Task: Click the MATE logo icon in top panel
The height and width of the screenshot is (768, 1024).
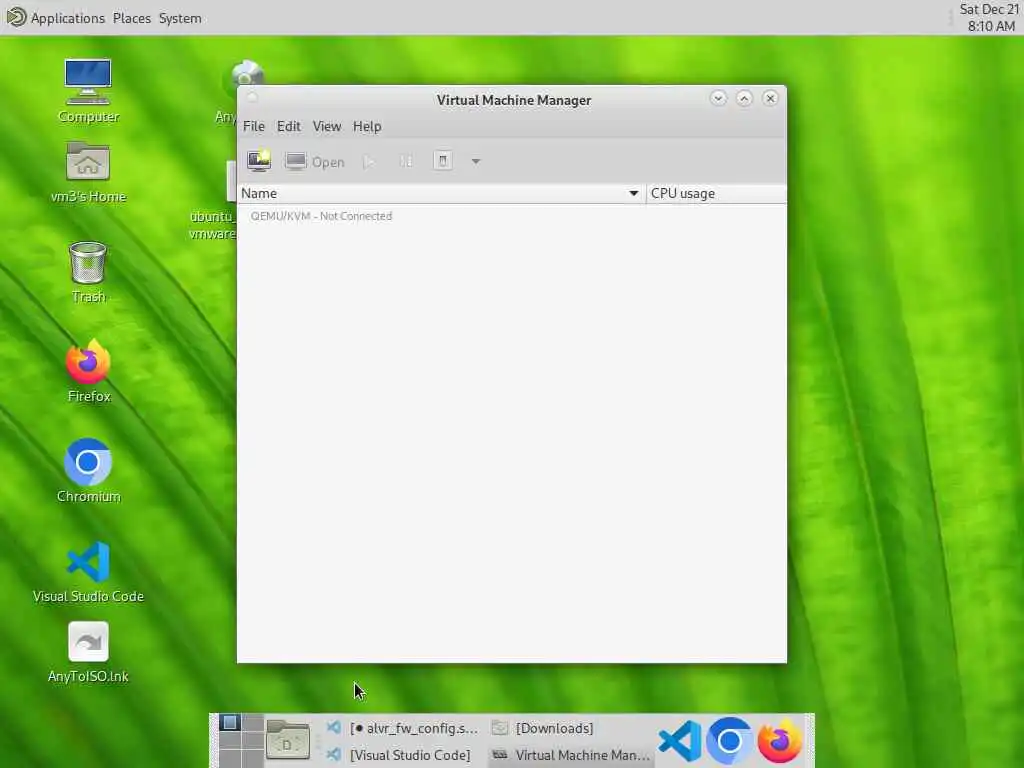Action: coord(16,17)
